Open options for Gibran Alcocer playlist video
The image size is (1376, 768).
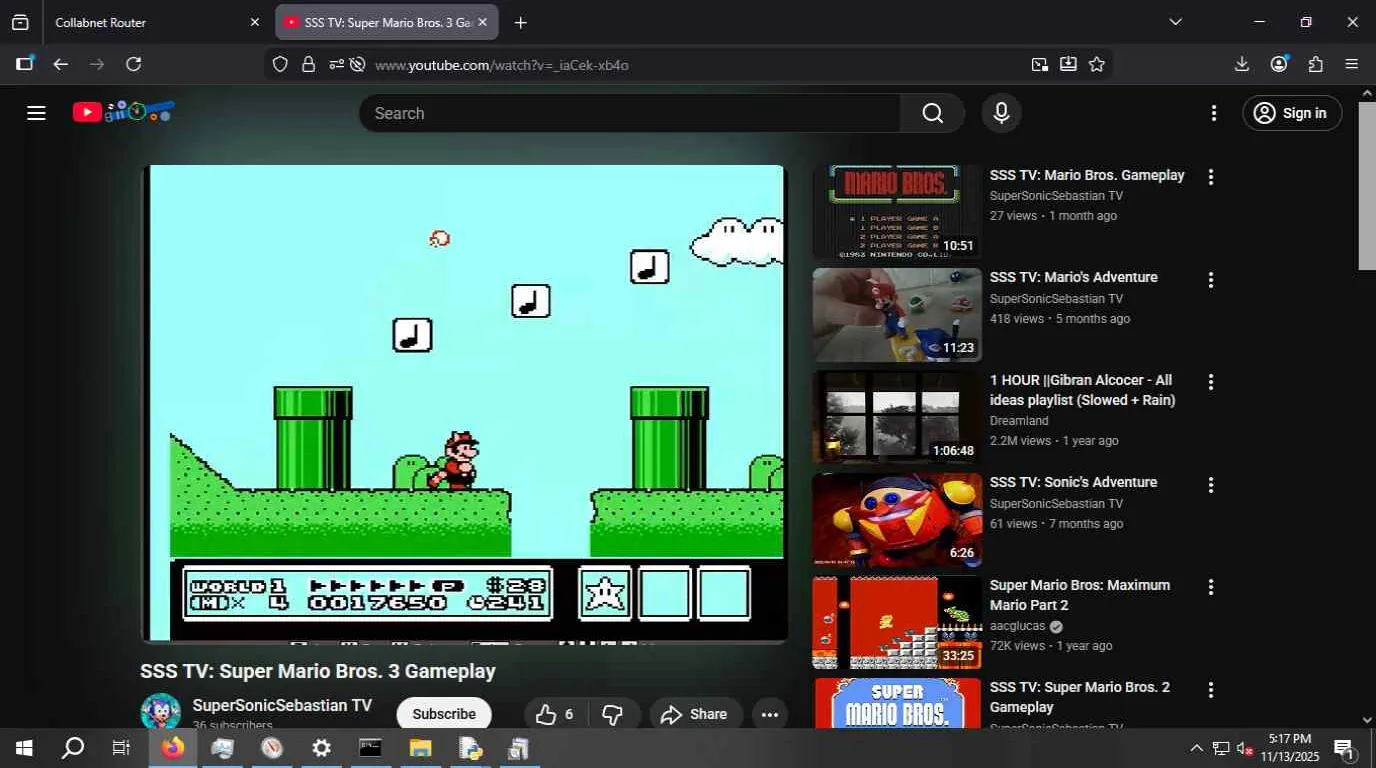coord(1211,382)
